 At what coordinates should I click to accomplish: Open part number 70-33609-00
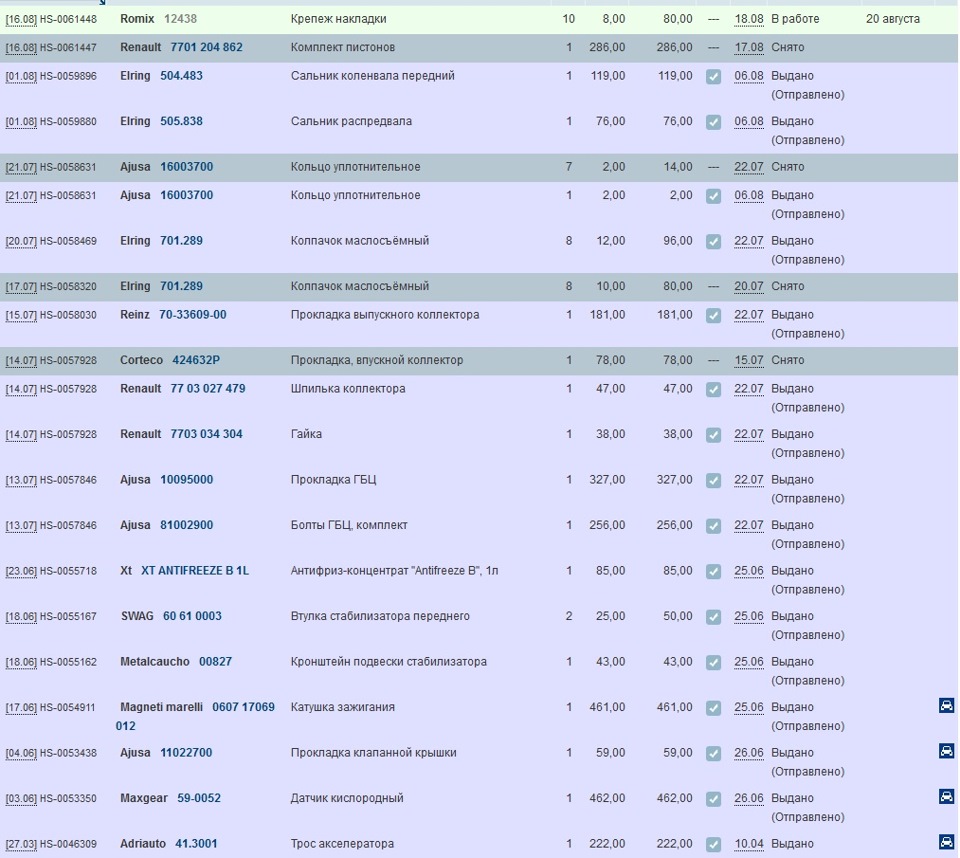pos(193,315)
